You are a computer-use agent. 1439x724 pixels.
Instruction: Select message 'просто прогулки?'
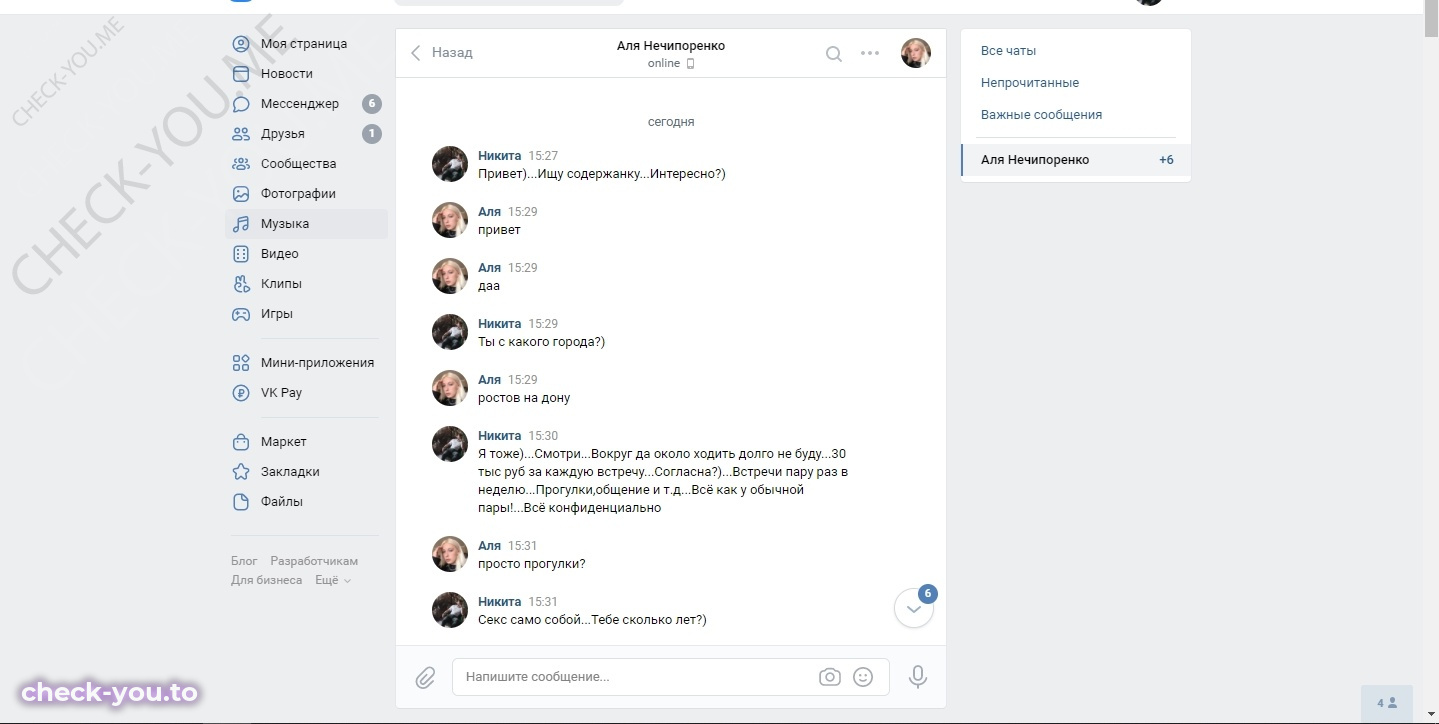coord(532,564)
